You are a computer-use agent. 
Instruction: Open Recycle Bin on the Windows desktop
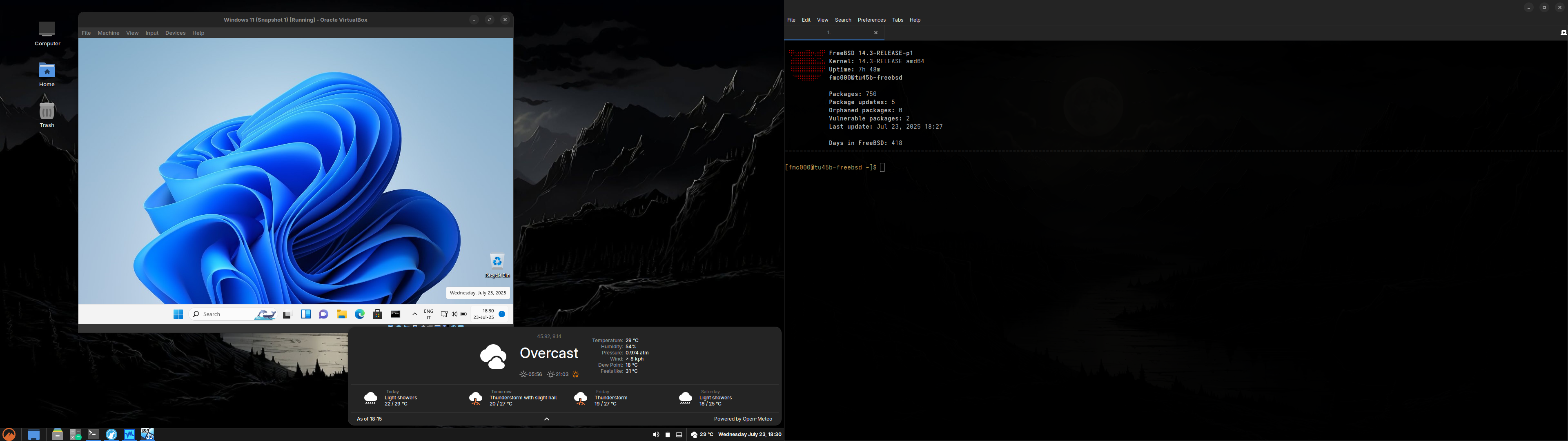coord(497,264)
